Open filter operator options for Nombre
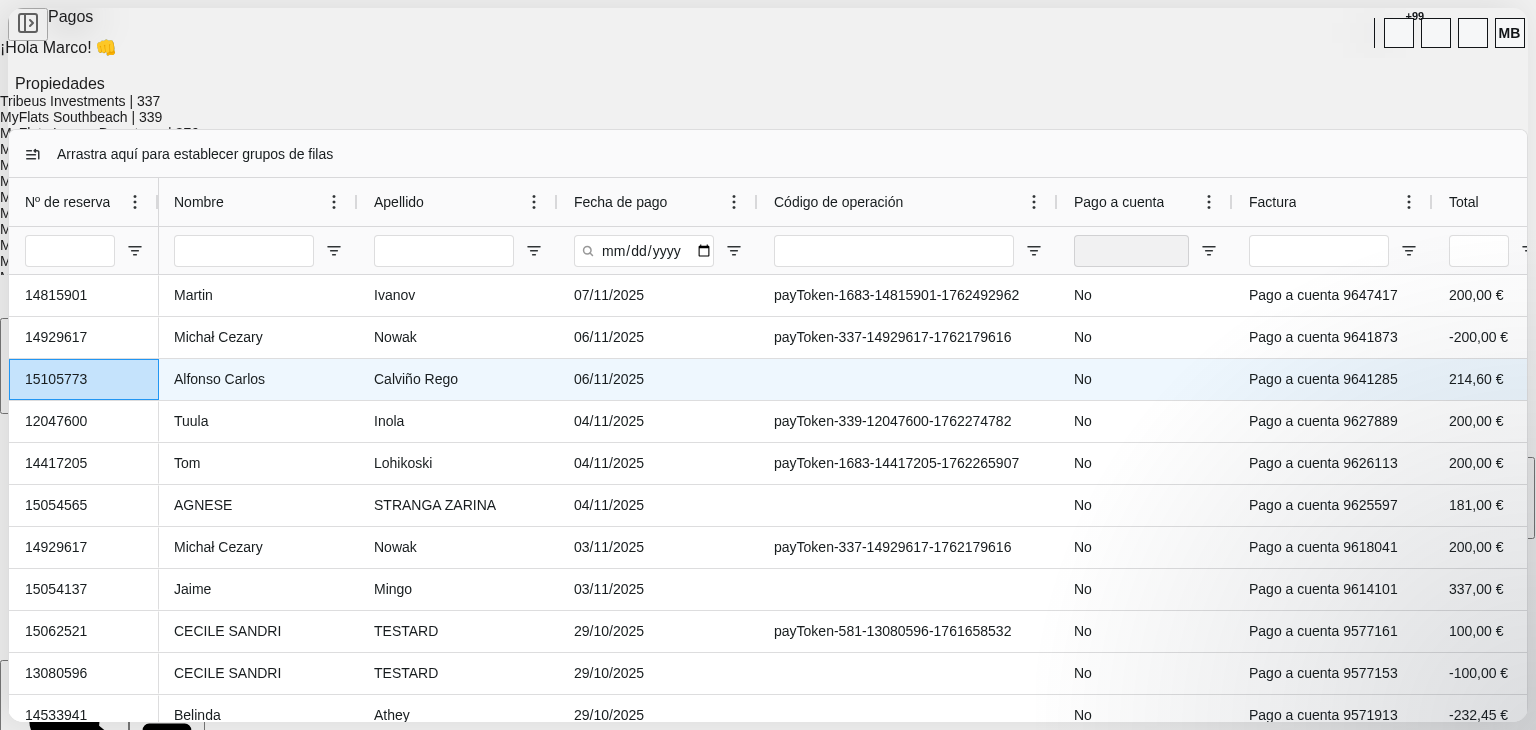The width and height of the screenshot is (1536, 730). pyautogui.click(x=334, y=251)
